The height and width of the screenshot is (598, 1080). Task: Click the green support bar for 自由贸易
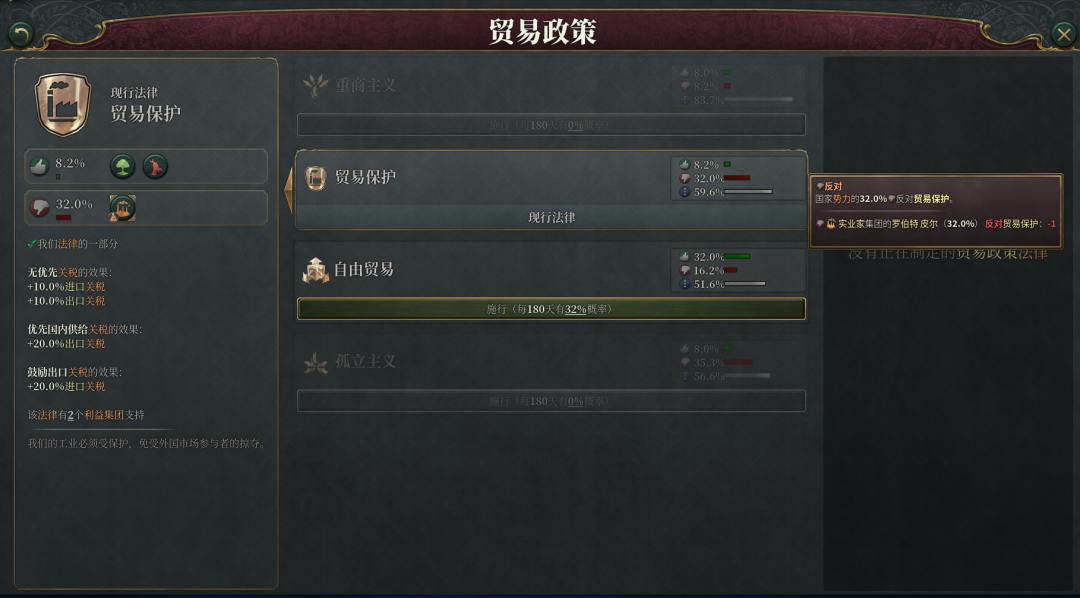point(737,256)
